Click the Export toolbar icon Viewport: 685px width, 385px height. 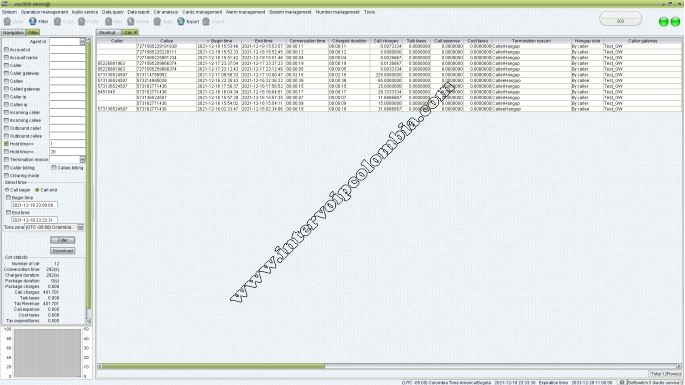tap(181, 21)
